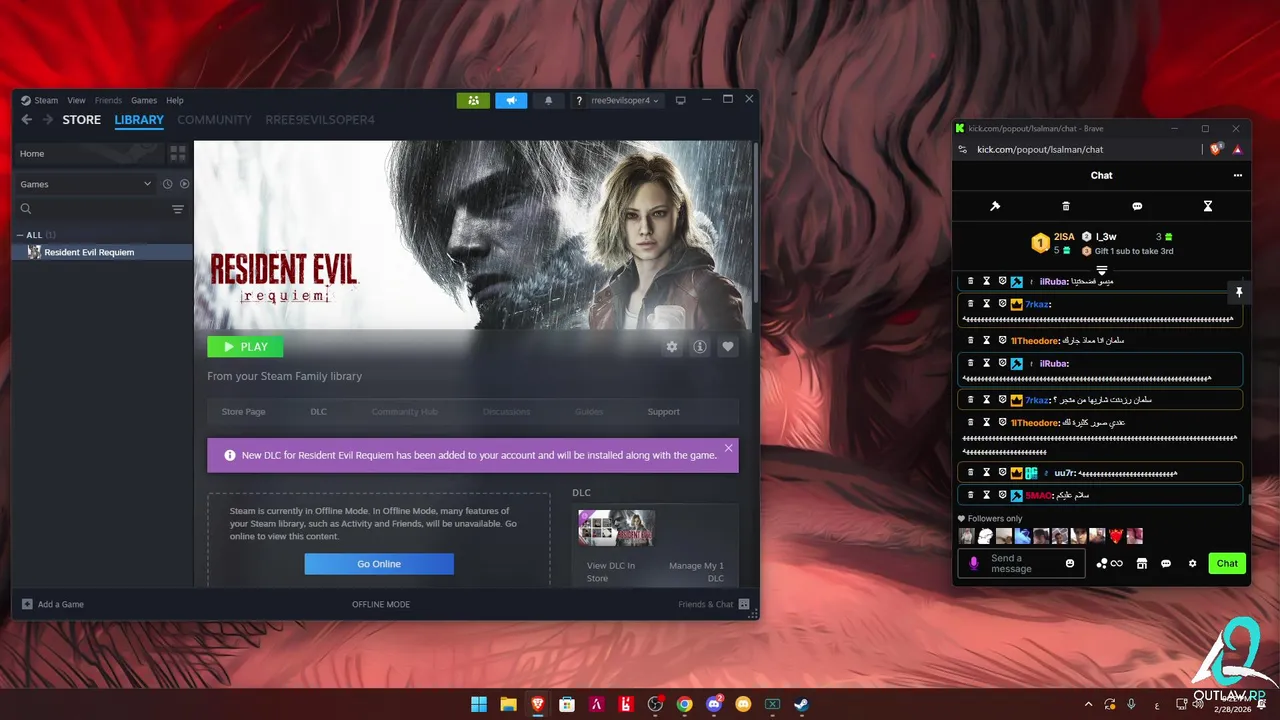Open Windows Start menu
This screenshot has width=1280, height=720.
tap(479, 704)
